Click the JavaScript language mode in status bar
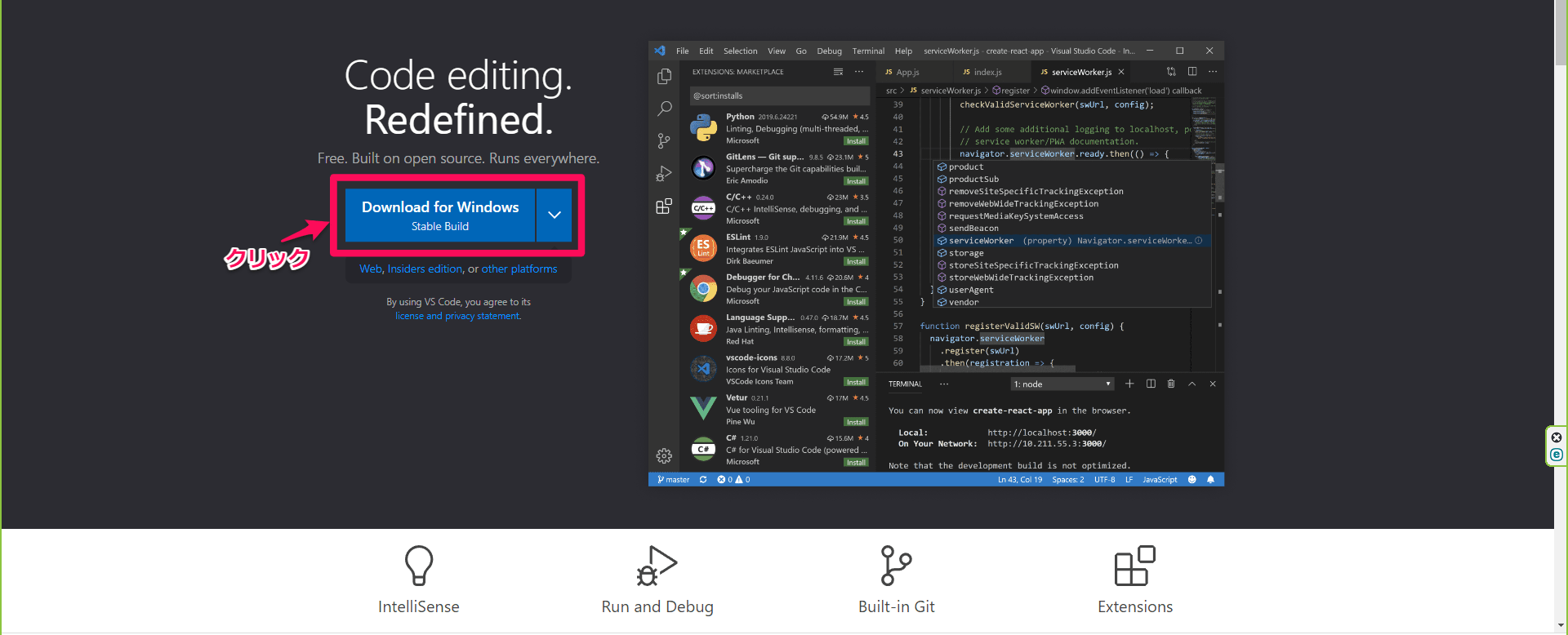This screenshot has width=1568, height=635. [1160, 480]
